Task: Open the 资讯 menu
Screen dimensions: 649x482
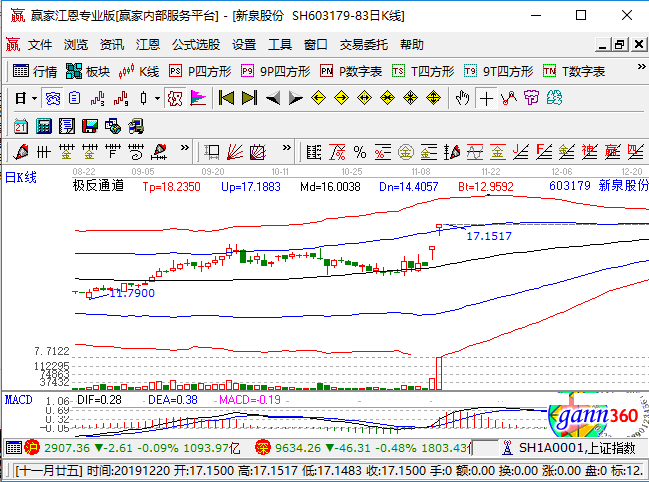Action: 112,45
